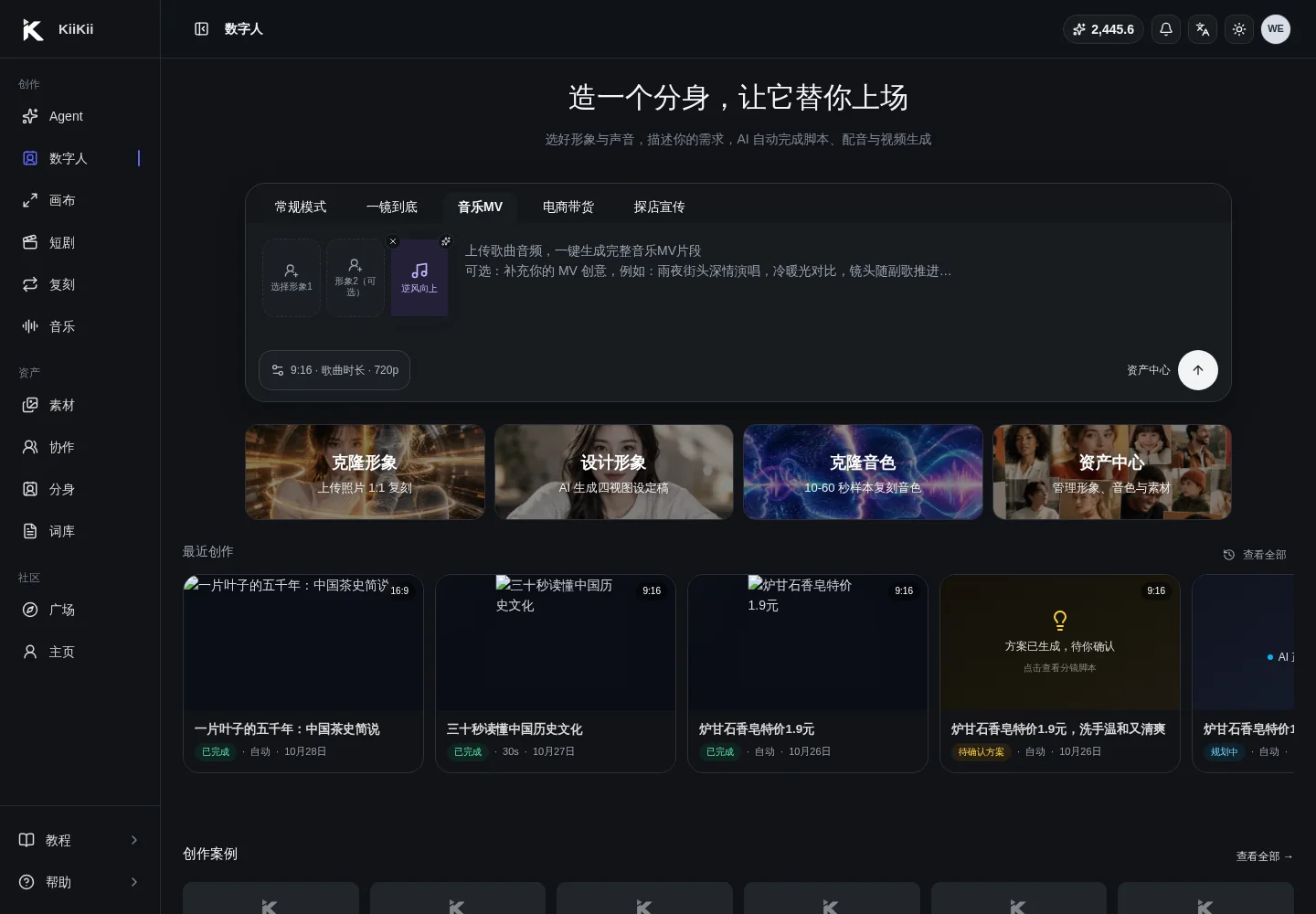Click the 资产中心 link beside submit
Image resolution: width=1316 pixels, height=914 pixels.
(x=1148, y=370)
